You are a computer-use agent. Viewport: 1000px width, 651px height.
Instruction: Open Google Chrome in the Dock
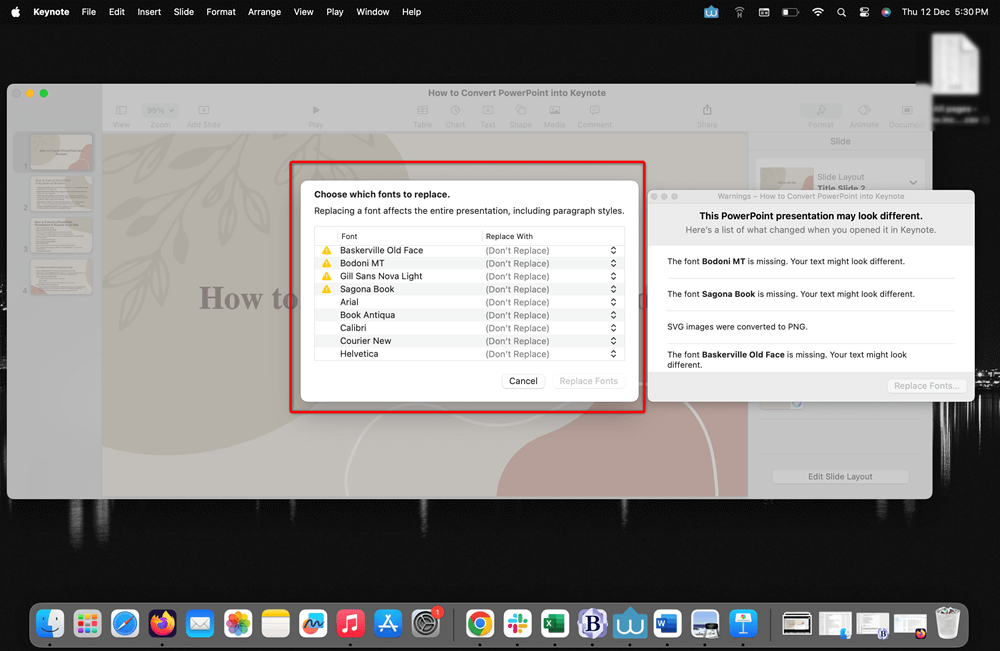click(x=479, y=624)
